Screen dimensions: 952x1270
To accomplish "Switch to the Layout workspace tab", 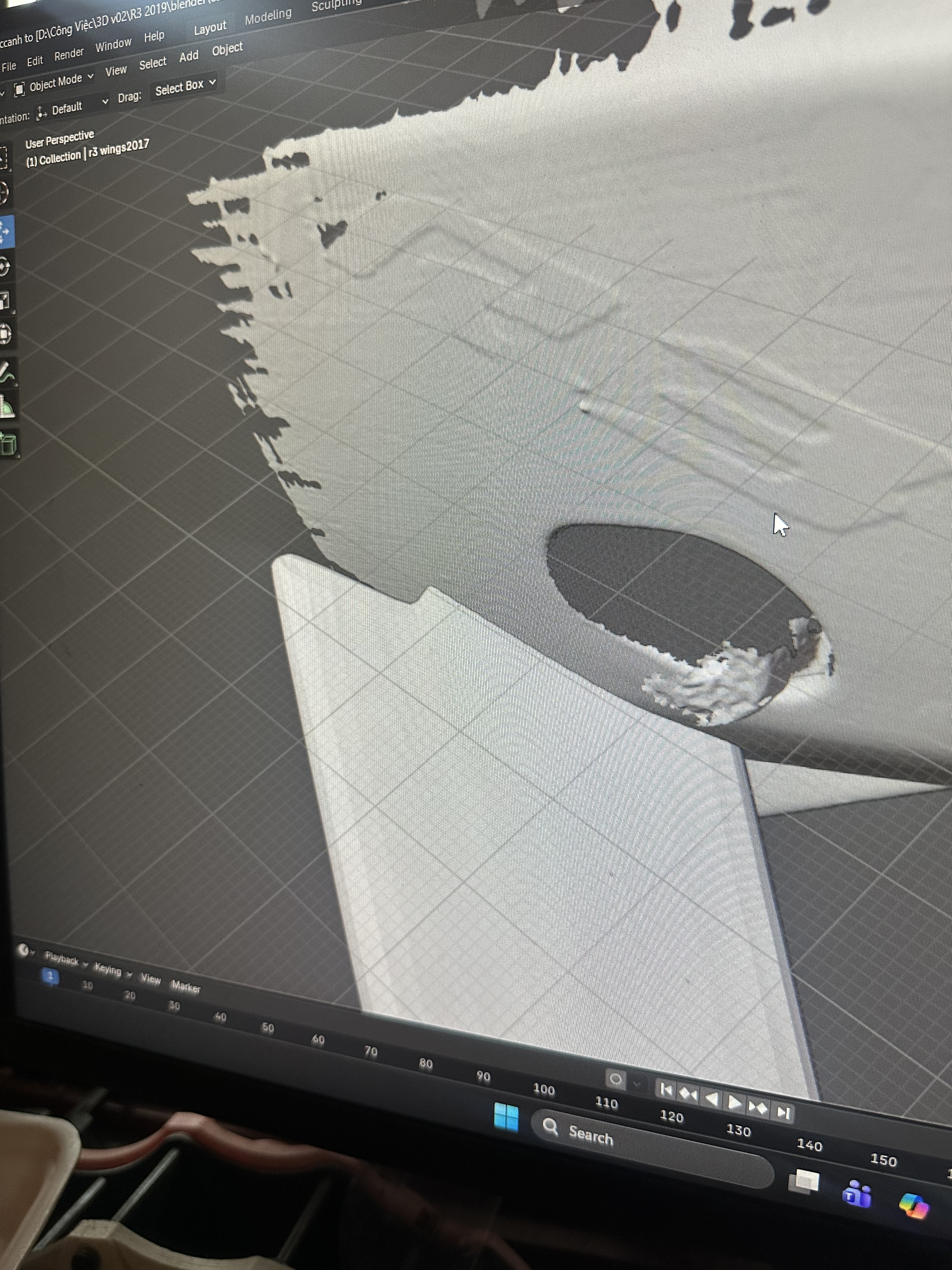I will point(210,27).
